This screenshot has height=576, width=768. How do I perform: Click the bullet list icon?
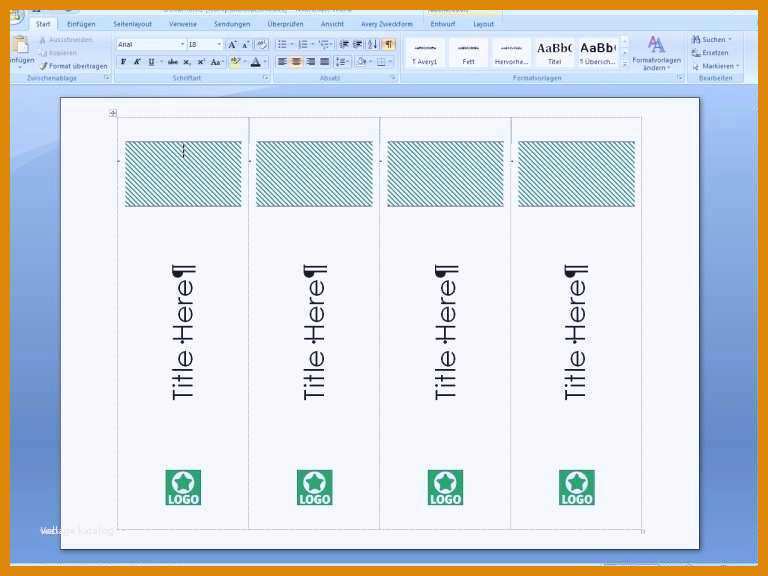[282, 45]
